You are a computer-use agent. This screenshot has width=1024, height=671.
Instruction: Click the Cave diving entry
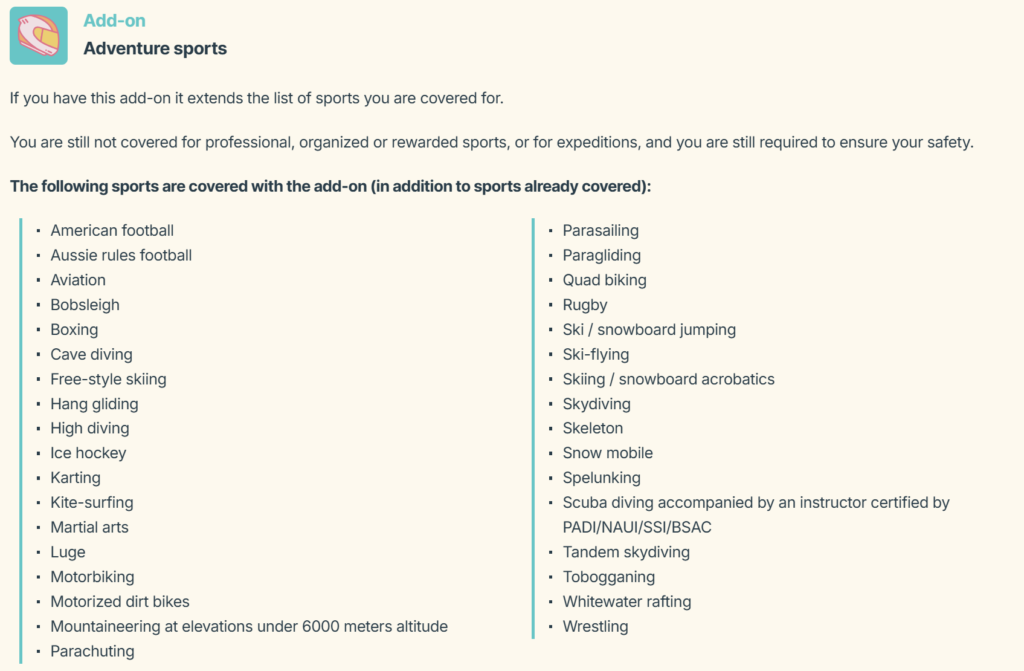[x=91, y=354]
